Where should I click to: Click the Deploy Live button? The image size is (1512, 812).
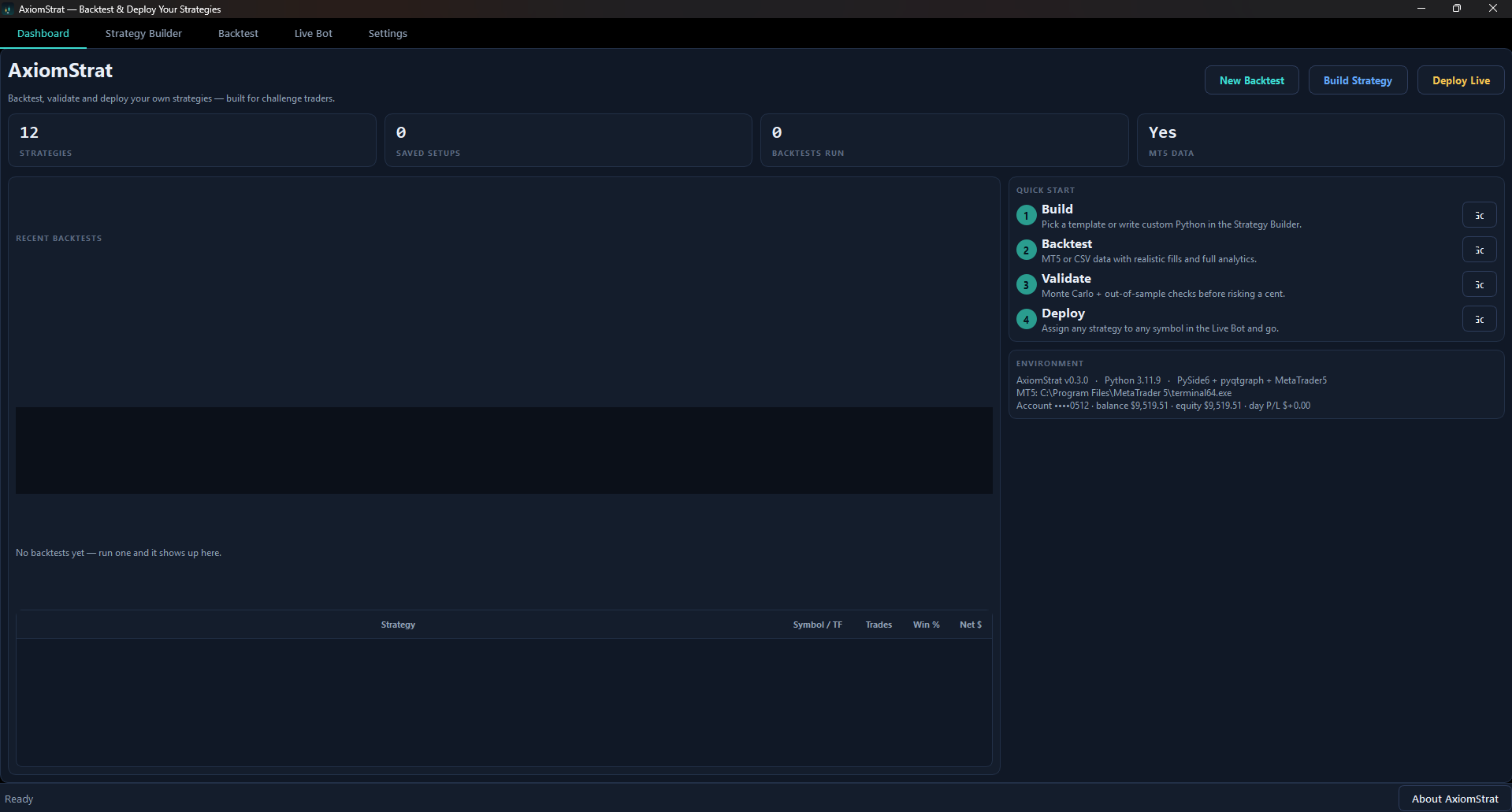tap(1461, 80)
